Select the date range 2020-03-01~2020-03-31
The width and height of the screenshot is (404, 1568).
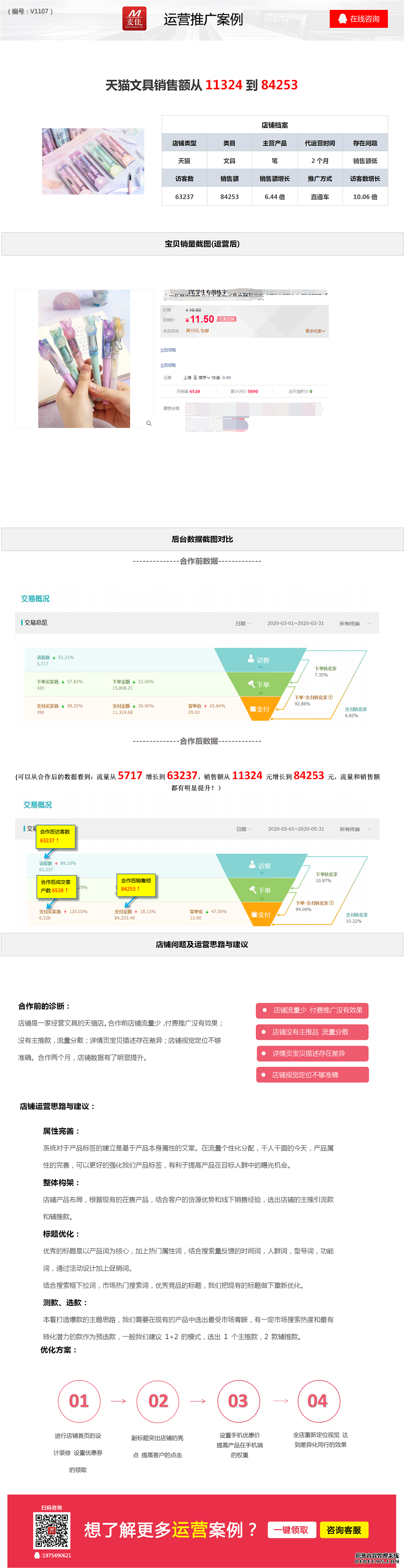(295, 623)
